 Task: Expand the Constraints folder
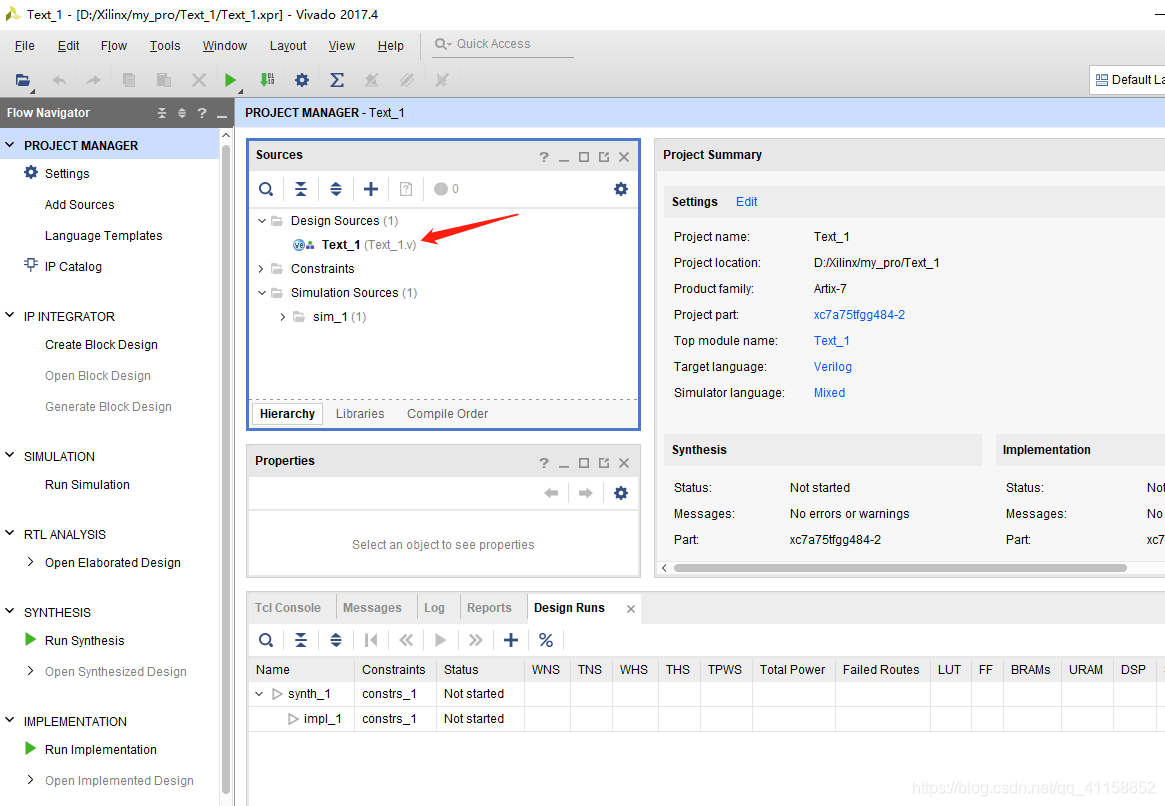[261, 268]
